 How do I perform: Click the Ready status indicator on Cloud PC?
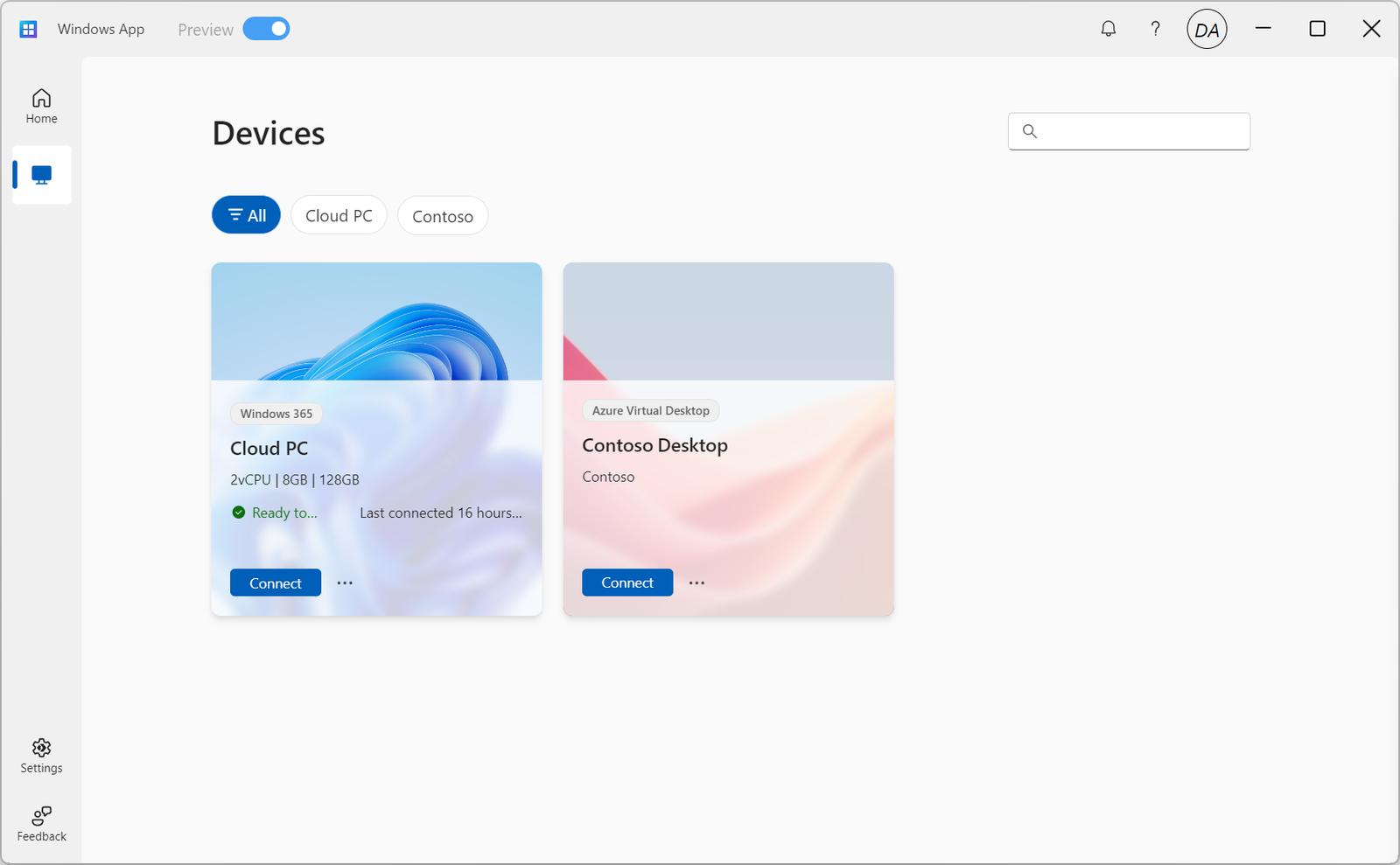pos(238,513)
